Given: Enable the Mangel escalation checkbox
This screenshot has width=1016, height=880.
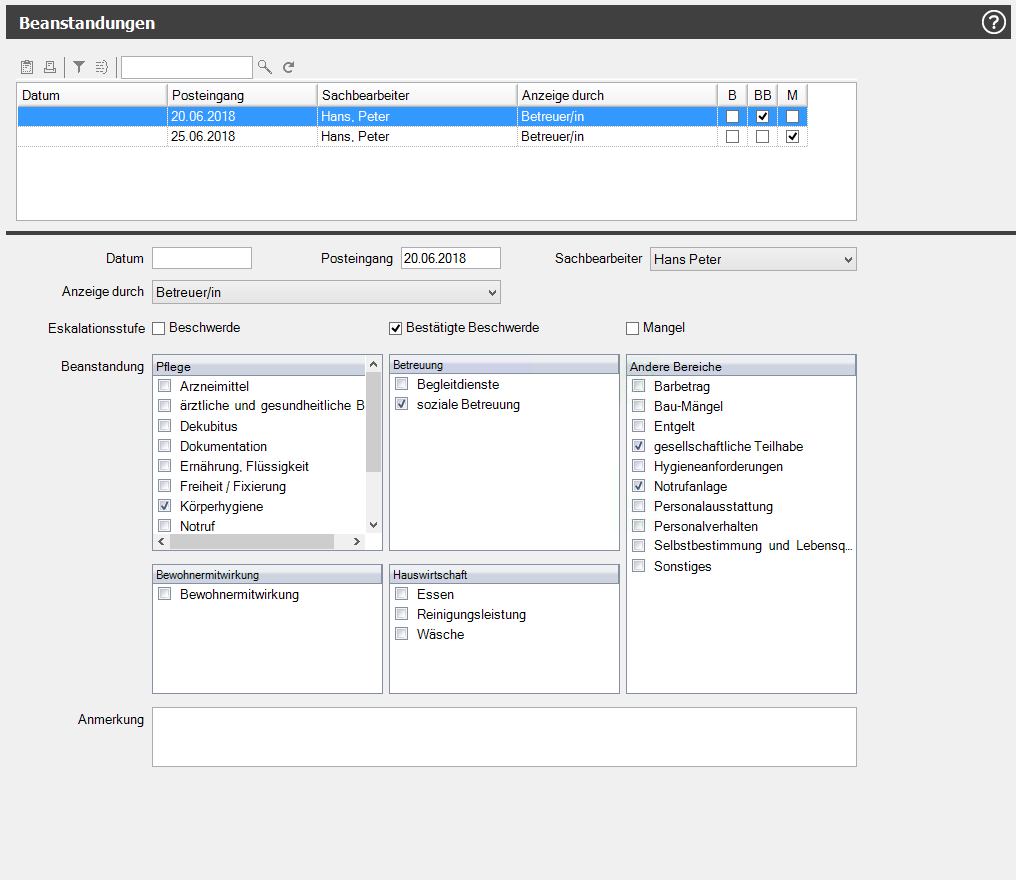Looking at the screenshot, I should pos(632,328).
